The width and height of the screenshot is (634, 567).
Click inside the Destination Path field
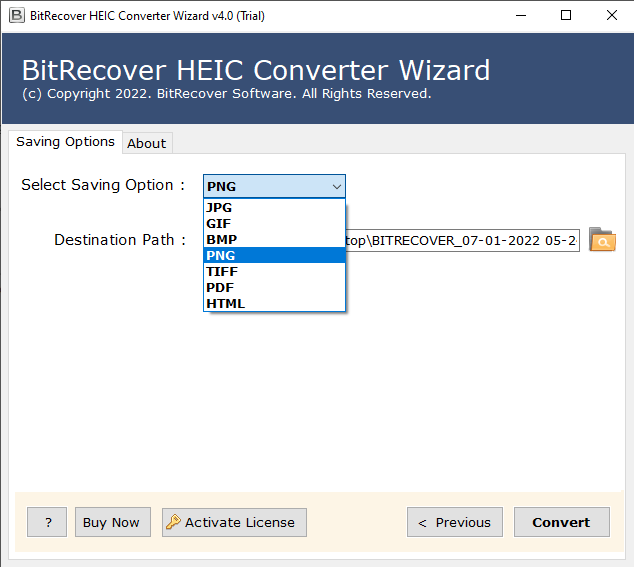(x=462, y=241)
